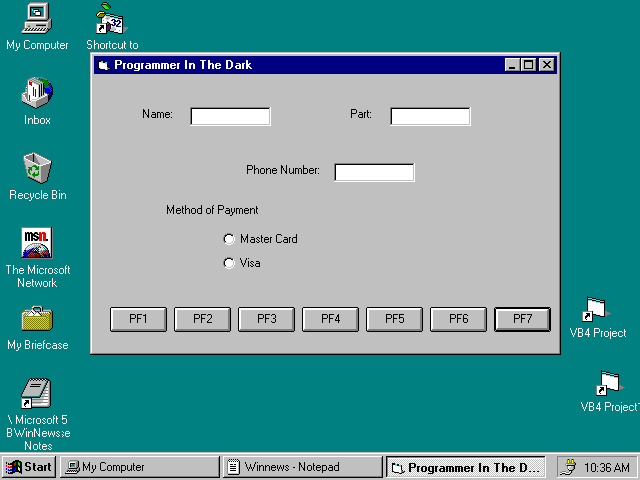Click the PF7 button
Screen dimensions: 640x480
(522, 319)
